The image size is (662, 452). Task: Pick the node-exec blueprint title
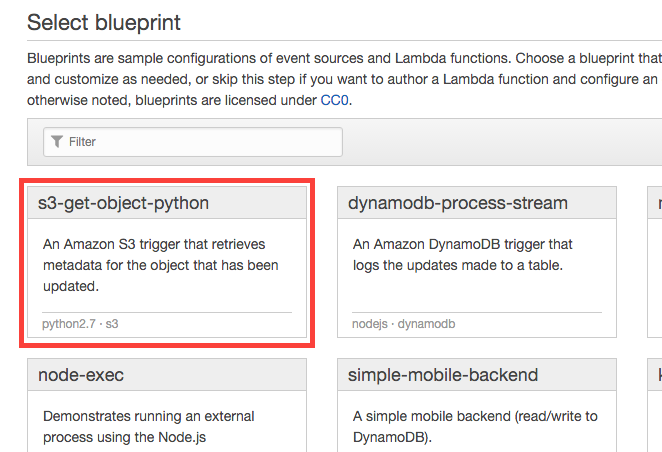[81, 375]
